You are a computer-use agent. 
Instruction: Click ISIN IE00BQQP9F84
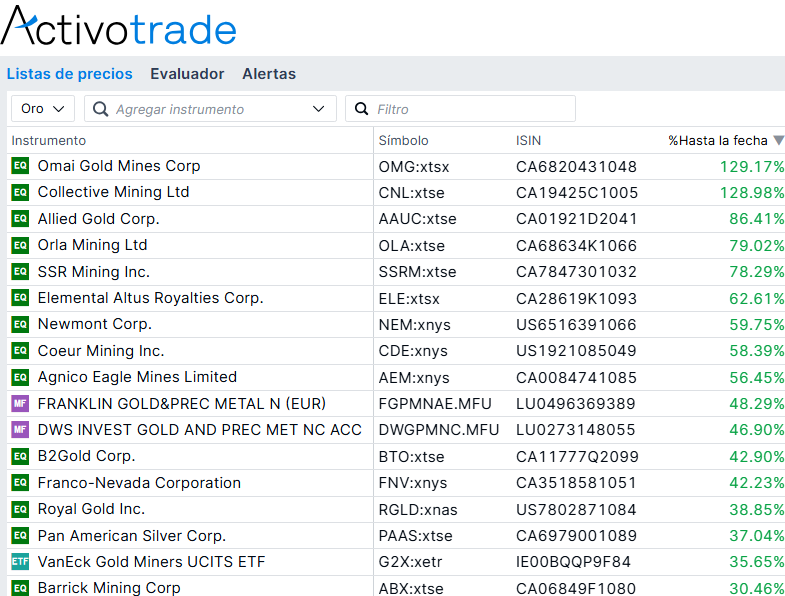(573, 562)
